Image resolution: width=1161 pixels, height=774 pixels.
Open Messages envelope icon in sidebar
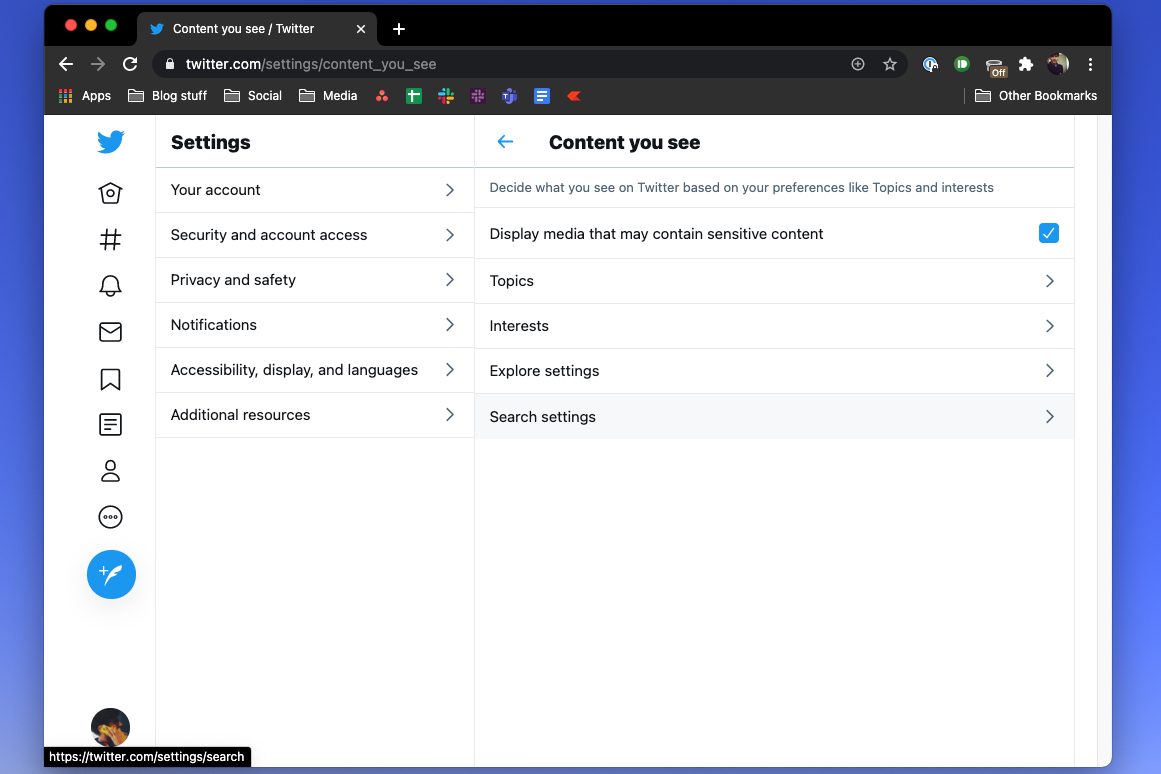click(x=110, y=332)
